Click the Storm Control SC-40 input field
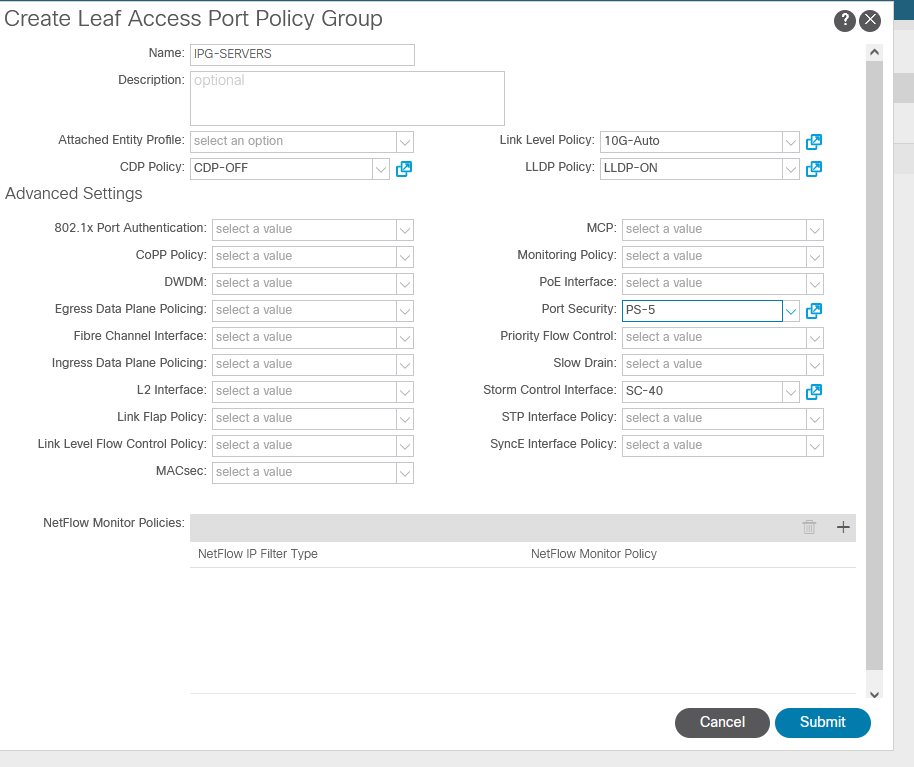 pyautogui.click(x=702, y=392)
